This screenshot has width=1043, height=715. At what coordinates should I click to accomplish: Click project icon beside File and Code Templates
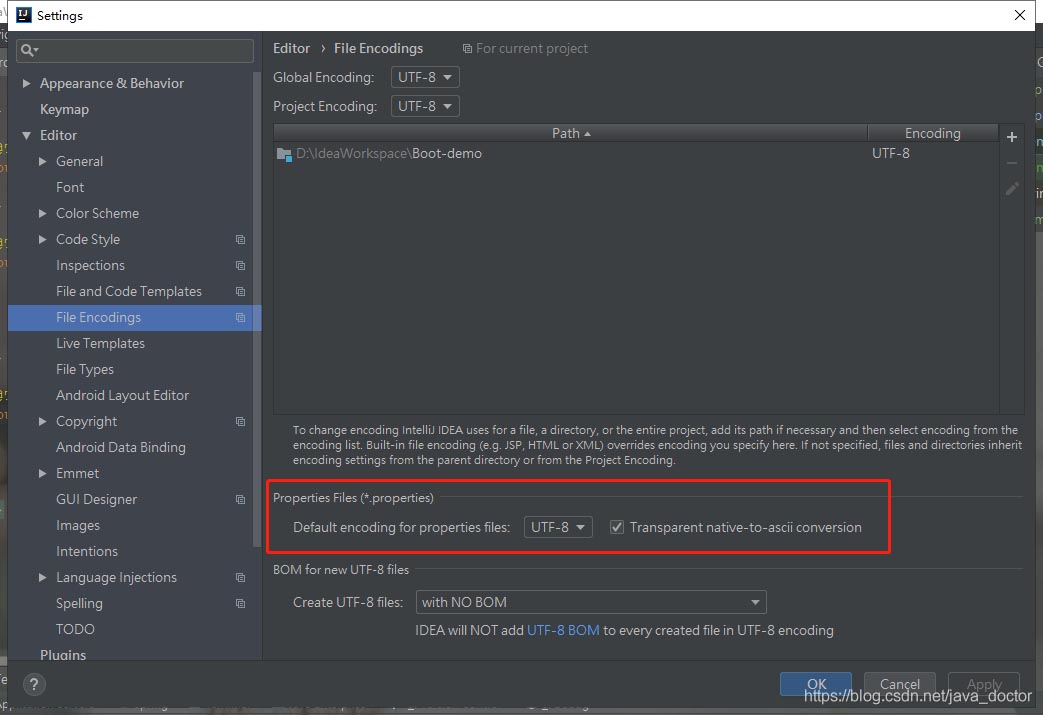(240, 291)
